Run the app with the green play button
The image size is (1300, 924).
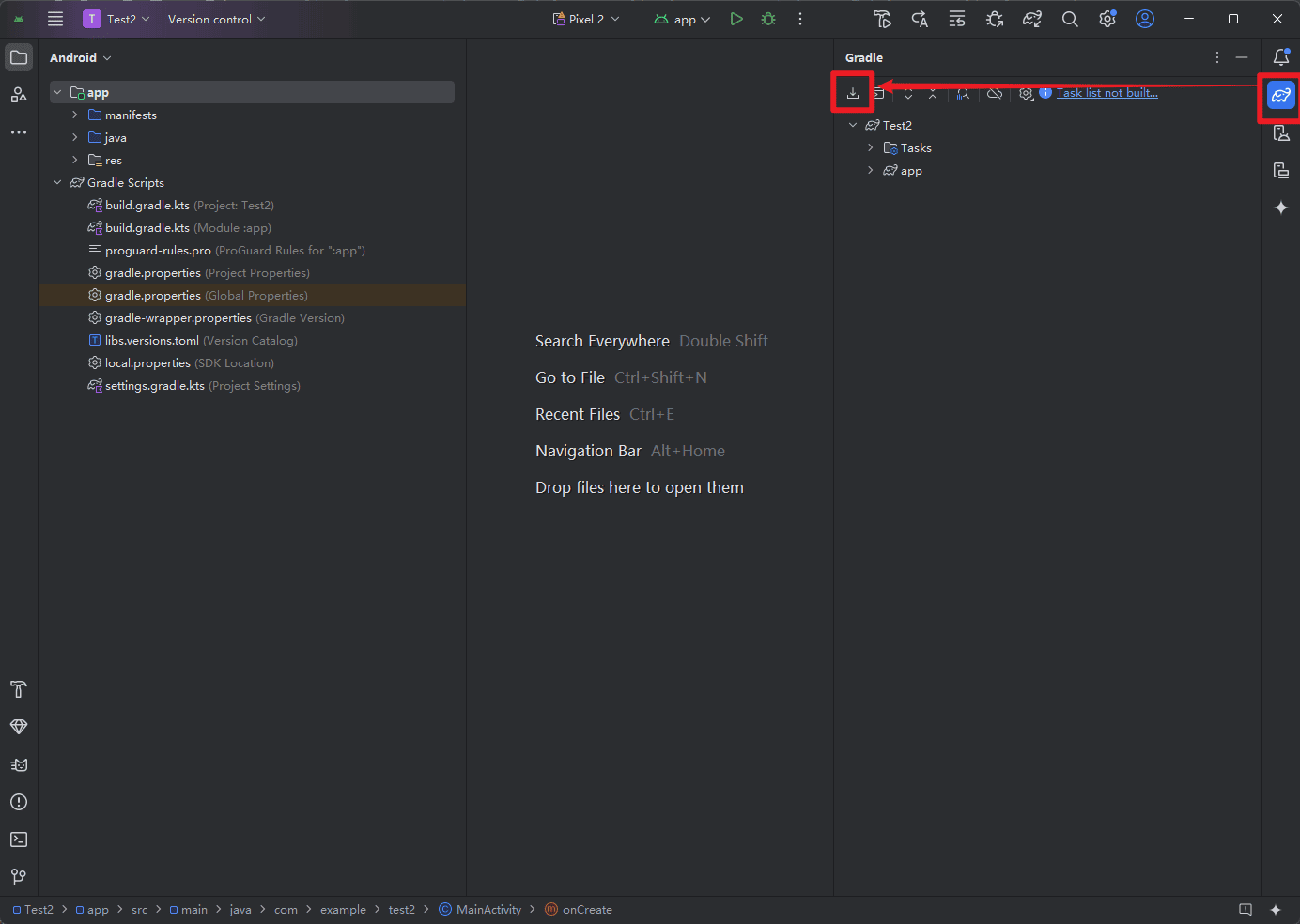pos(736,19)
